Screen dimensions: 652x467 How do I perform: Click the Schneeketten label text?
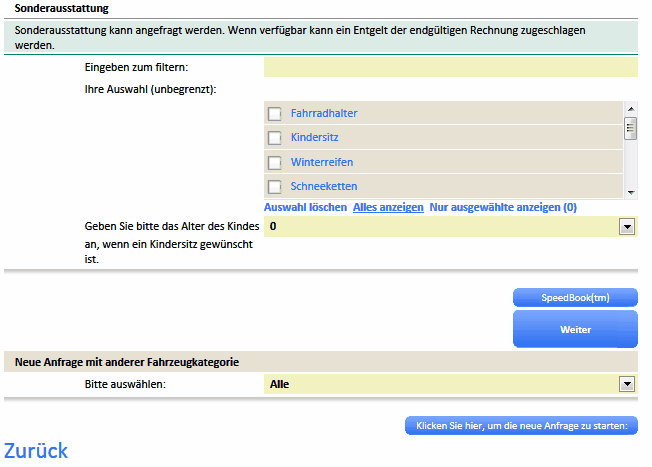(x=324, y=186)
